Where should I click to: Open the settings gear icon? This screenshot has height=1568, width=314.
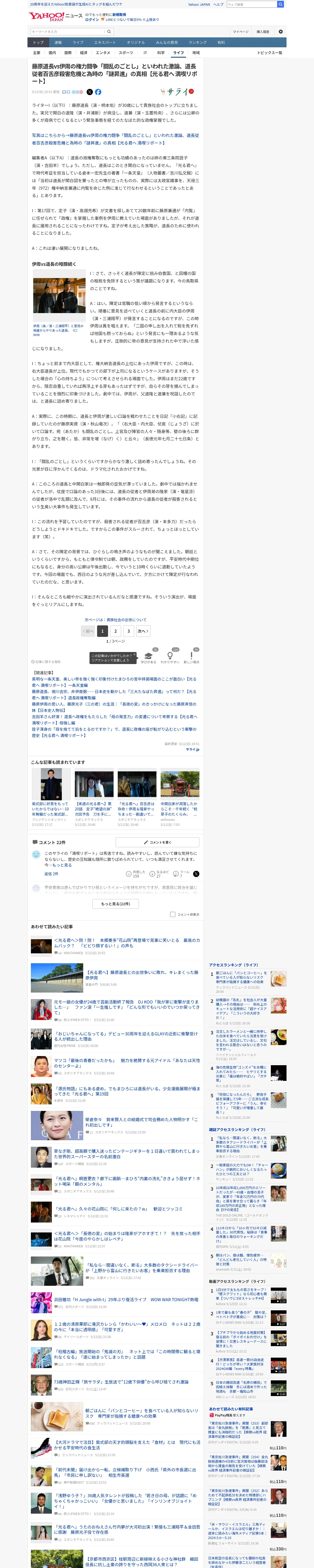click(x=281, y=32)
